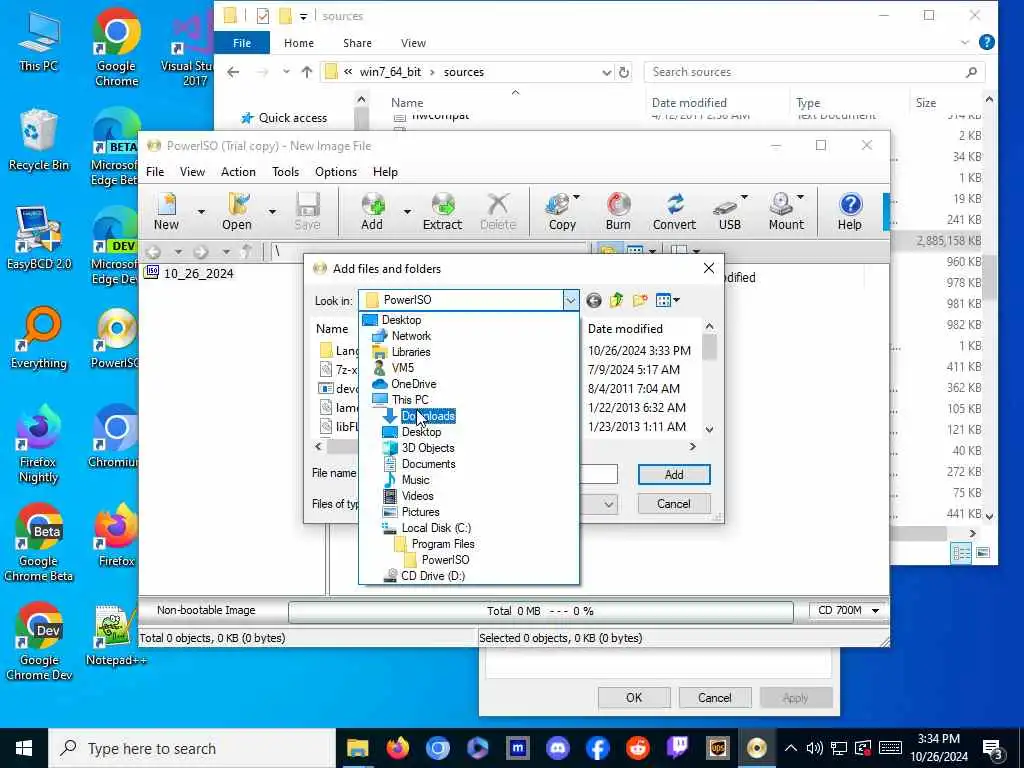Screen dimensions: 1024x768
Task: Select Local Disk (C:) in the list
Action: click(436, 528)
